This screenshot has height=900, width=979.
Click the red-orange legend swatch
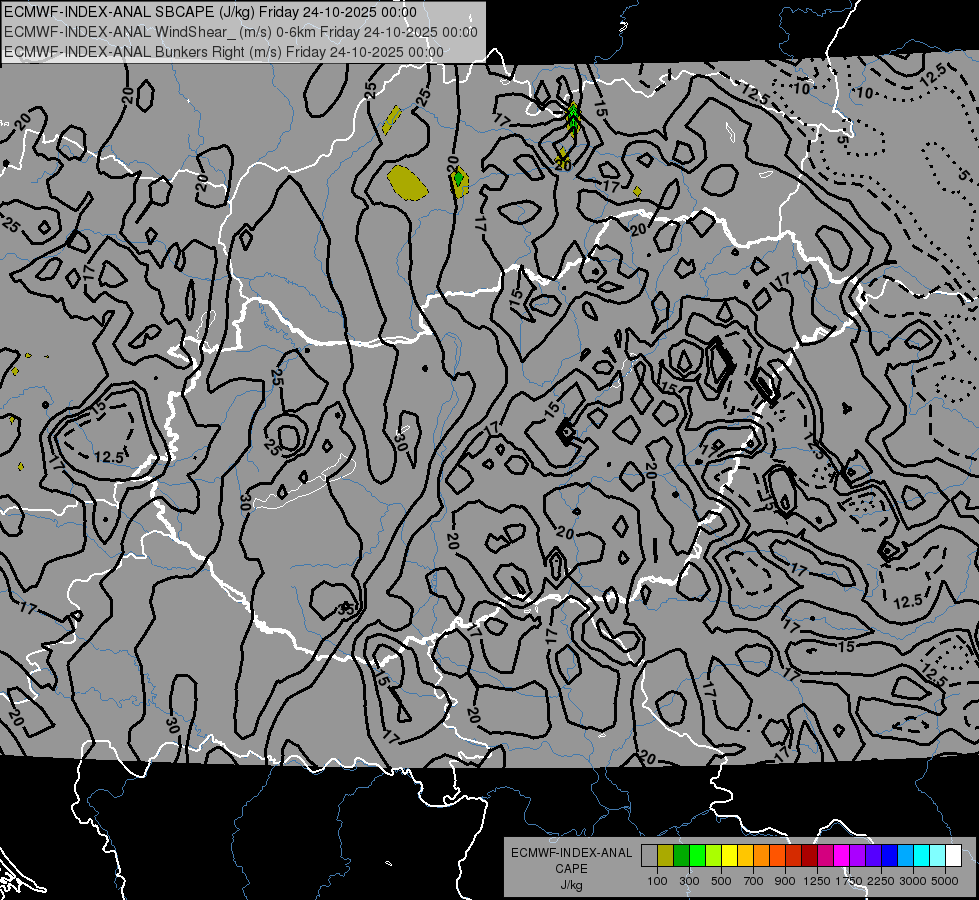click(x=777, y=856)
